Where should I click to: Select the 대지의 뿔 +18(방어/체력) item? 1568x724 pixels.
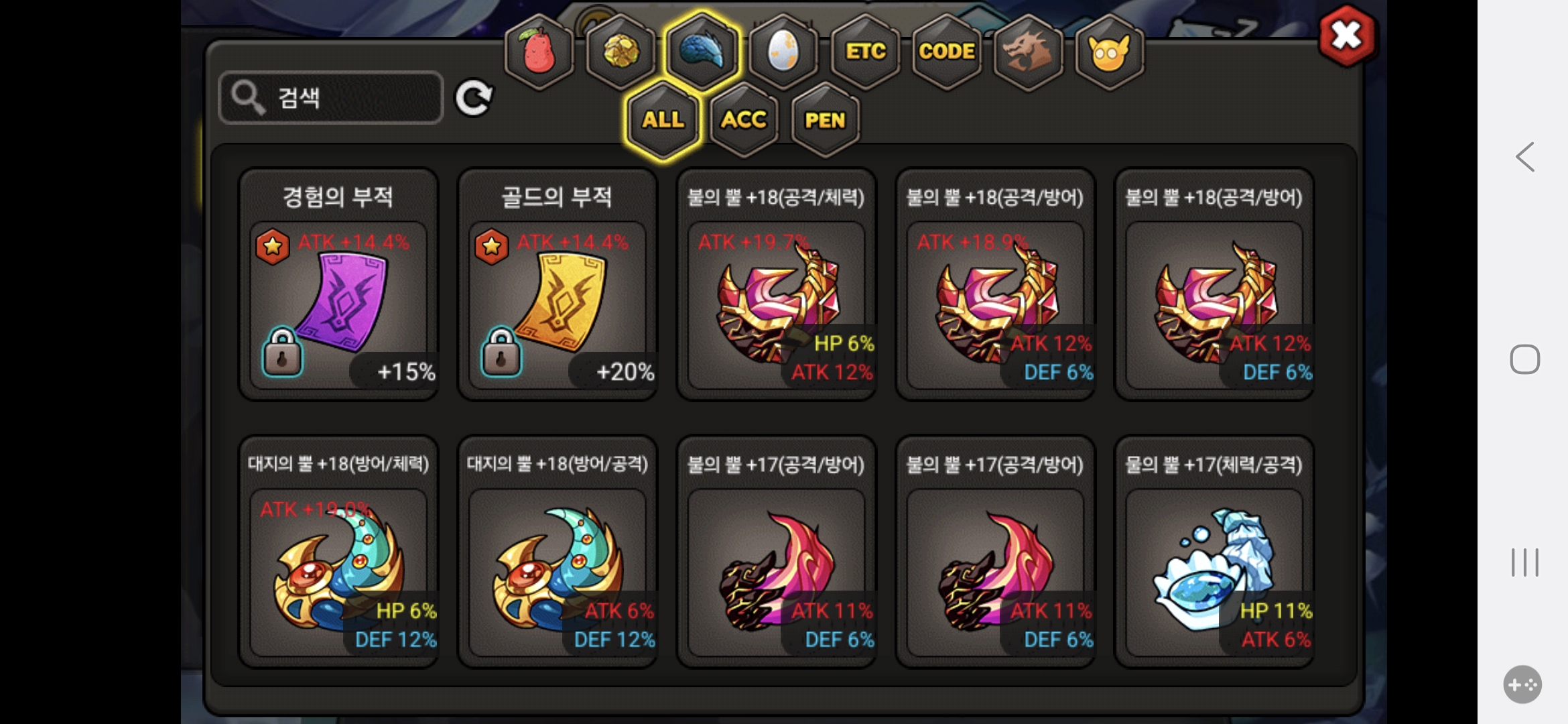[x=338, y=552]
